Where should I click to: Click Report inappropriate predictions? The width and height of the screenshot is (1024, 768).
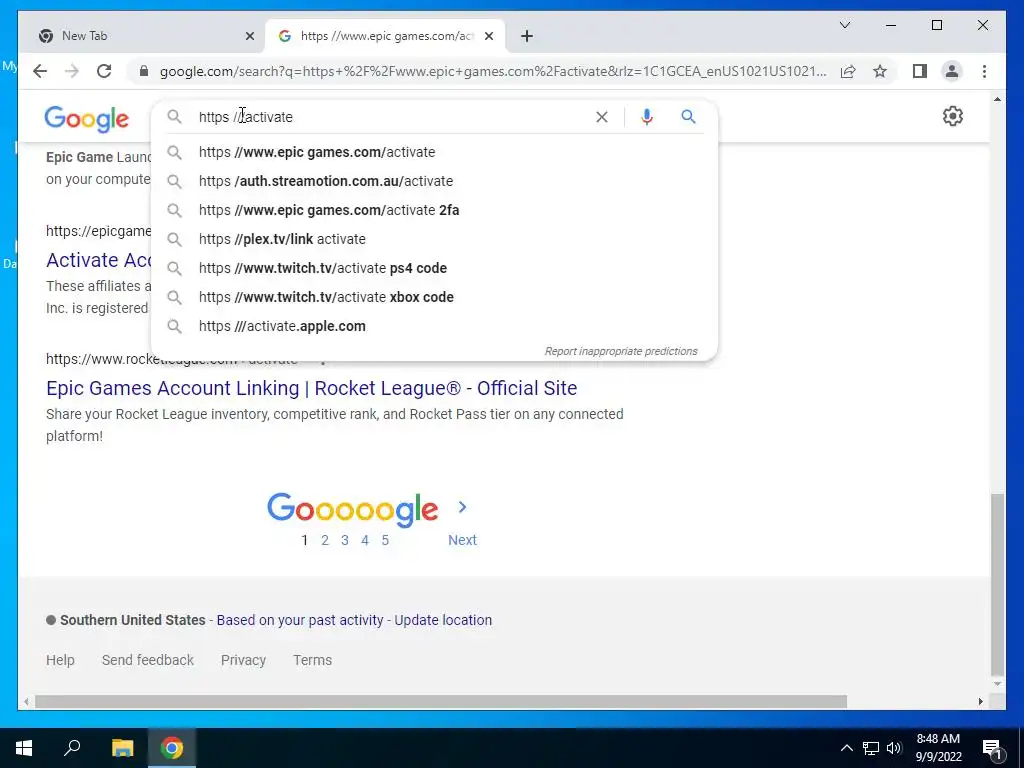(621, 351)
